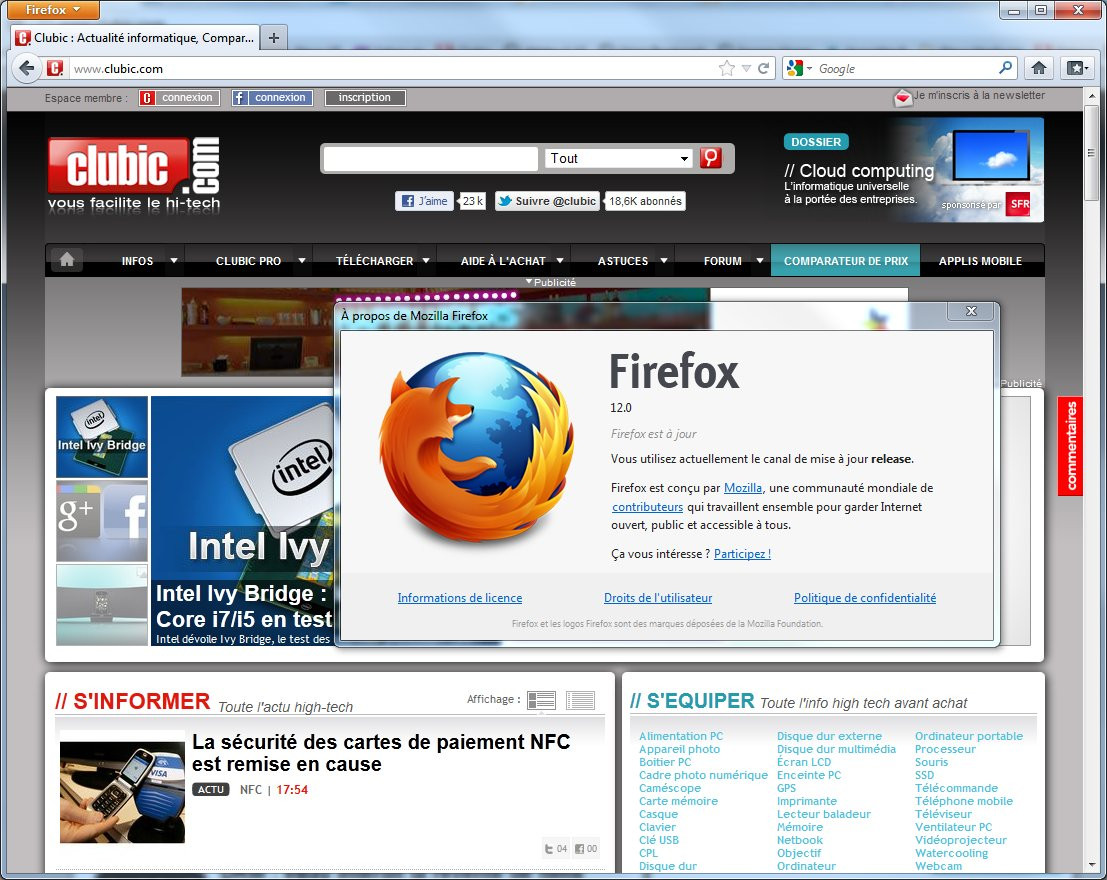Expand the CLUBIC PRO menu arrow

[301, 261]
